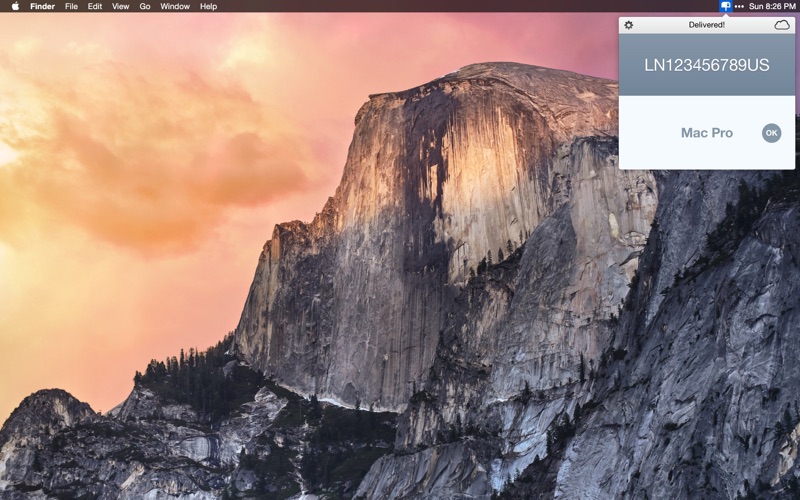The width and height of the screenshot is (800, 500).
Task: Open the Finder menu
Action: point(42,6)
